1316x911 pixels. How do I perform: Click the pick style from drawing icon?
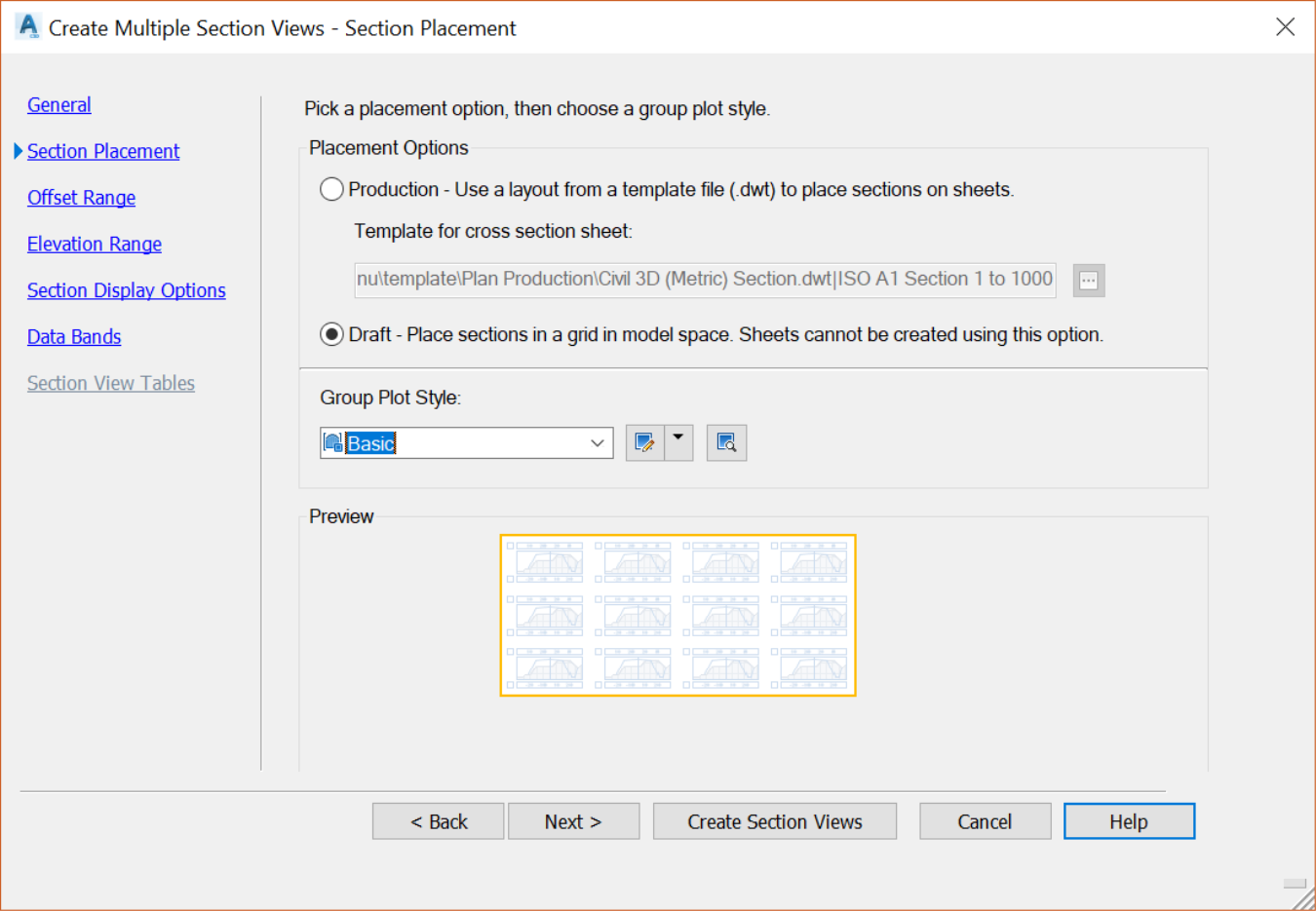pyautogui.click(x=726, y=443)
